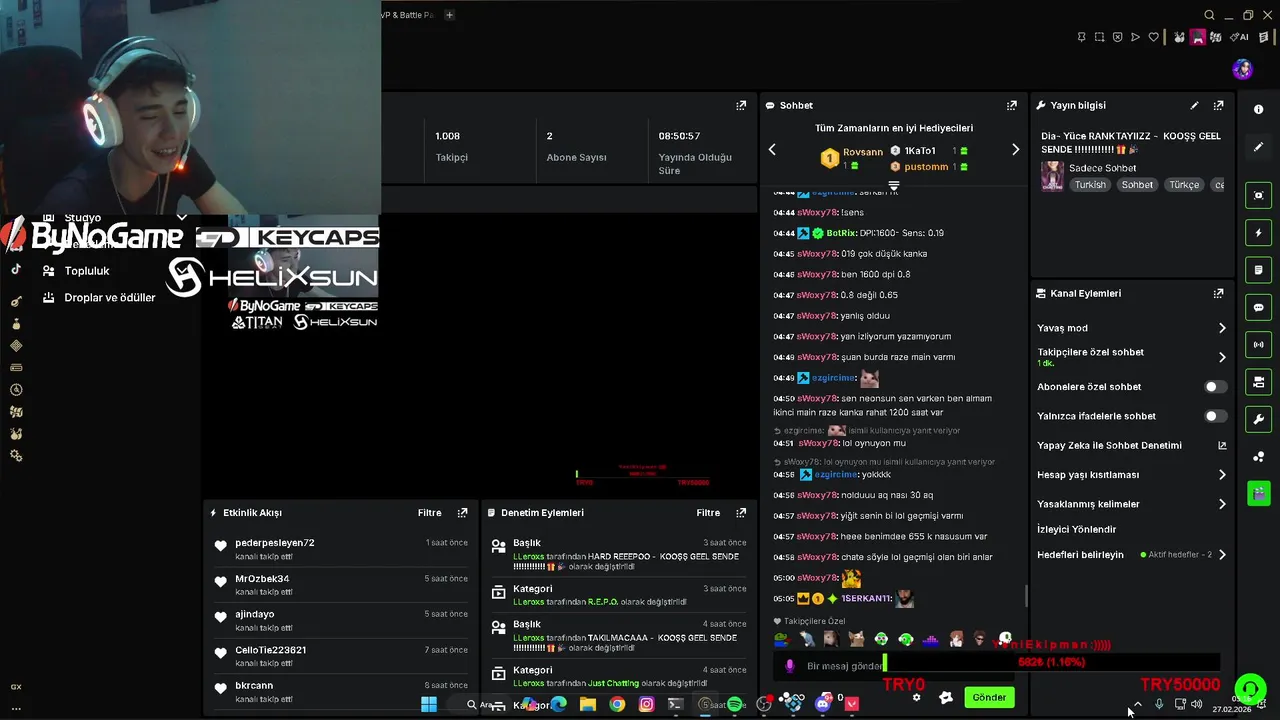Open Aria AI in browser toolbar

1240,37
